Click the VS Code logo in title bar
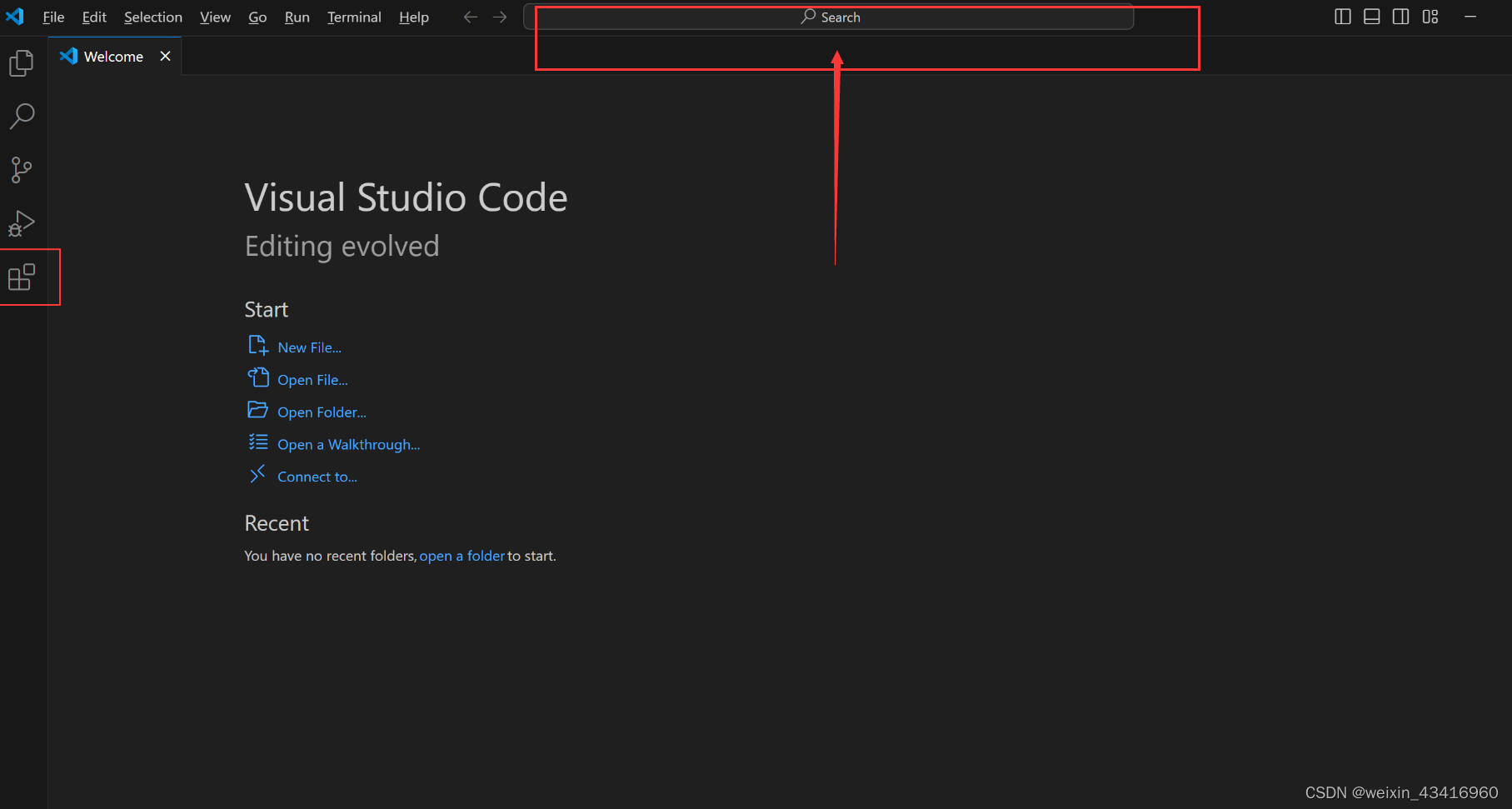Image resolution: width=1512 pixels, height=809 pixels. (x=15, y=17)
